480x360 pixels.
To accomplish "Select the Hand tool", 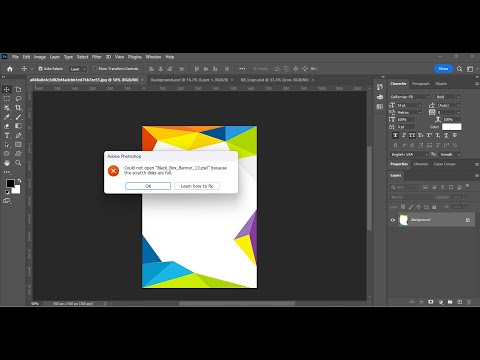I will (7, 163).
